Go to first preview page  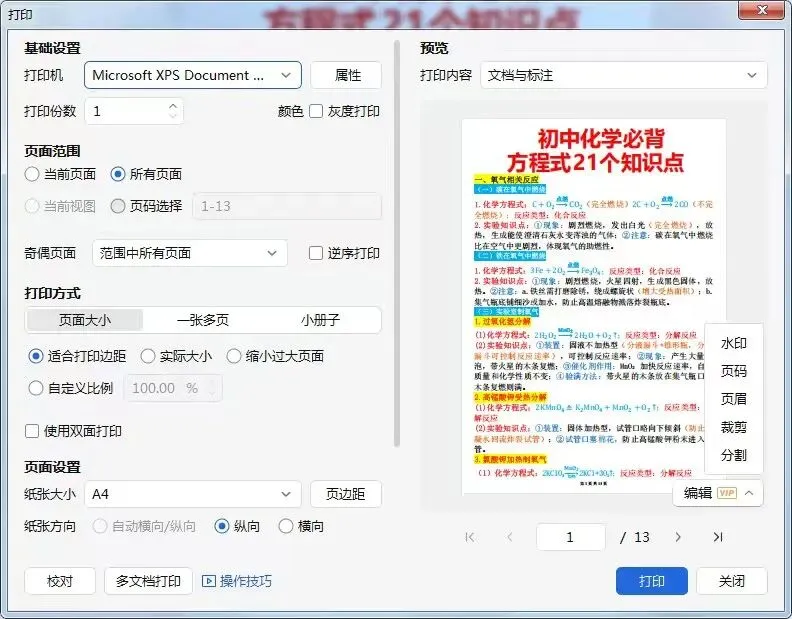(470, 537)
